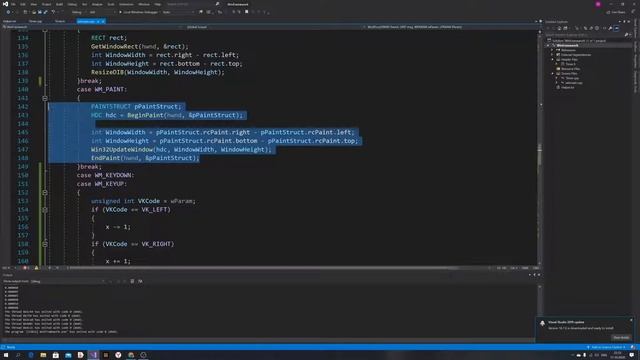Click the Live Share button
Image resolution: width=640 pixels, height=360 pixels.
[x=616, y=12]
